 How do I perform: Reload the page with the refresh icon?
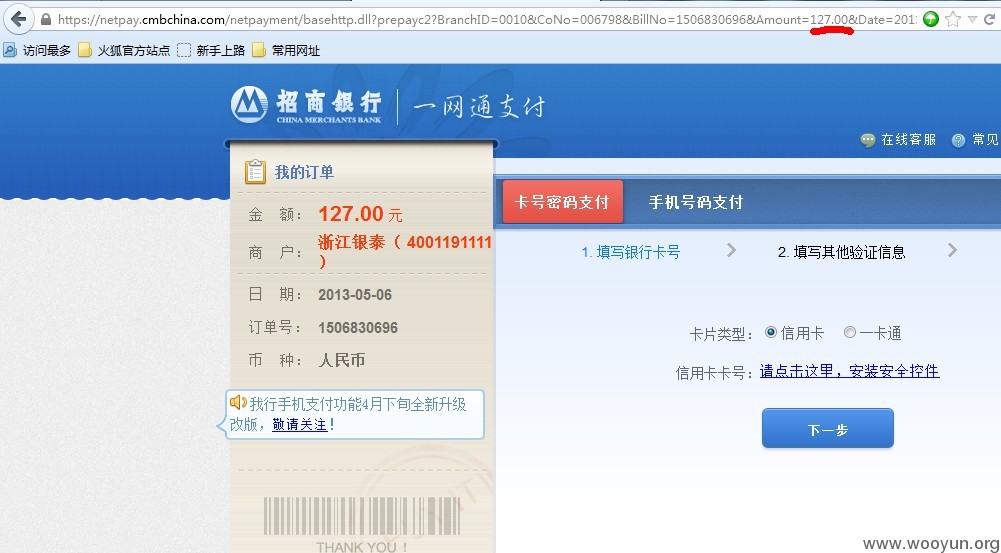click(990, 19)
